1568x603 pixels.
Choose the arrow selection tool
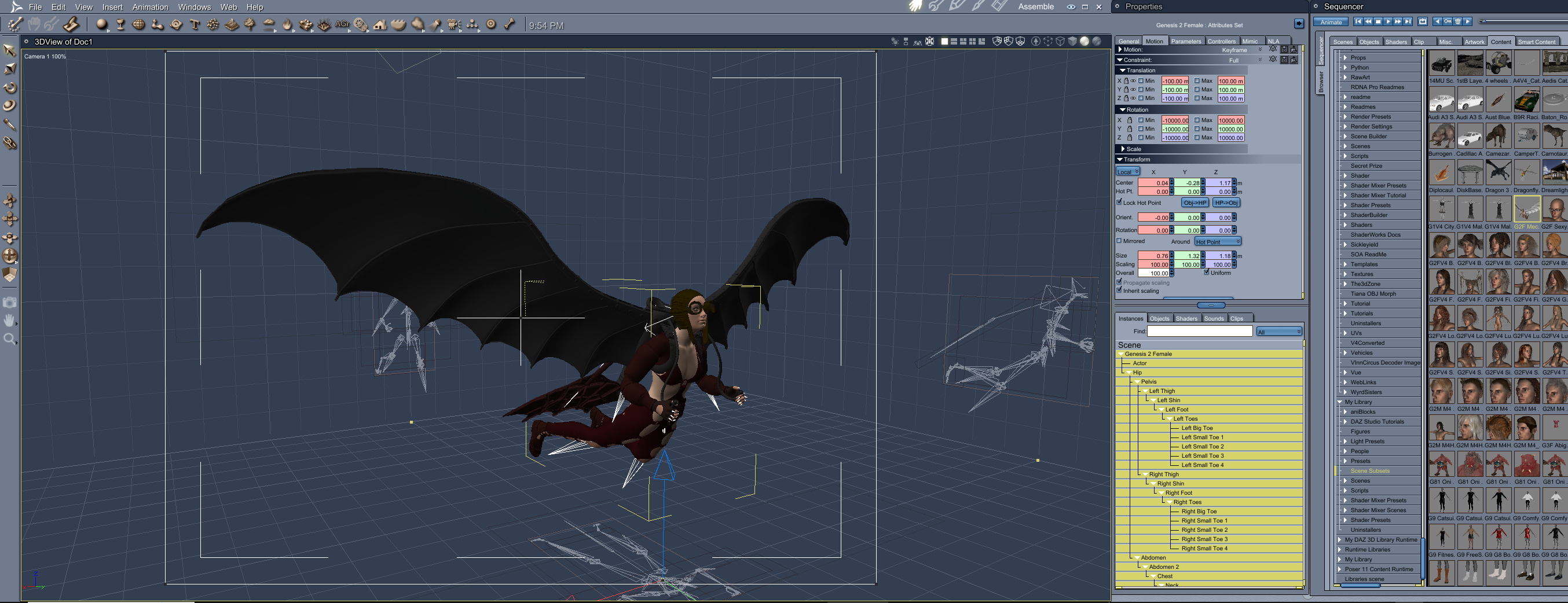point(9,50)
